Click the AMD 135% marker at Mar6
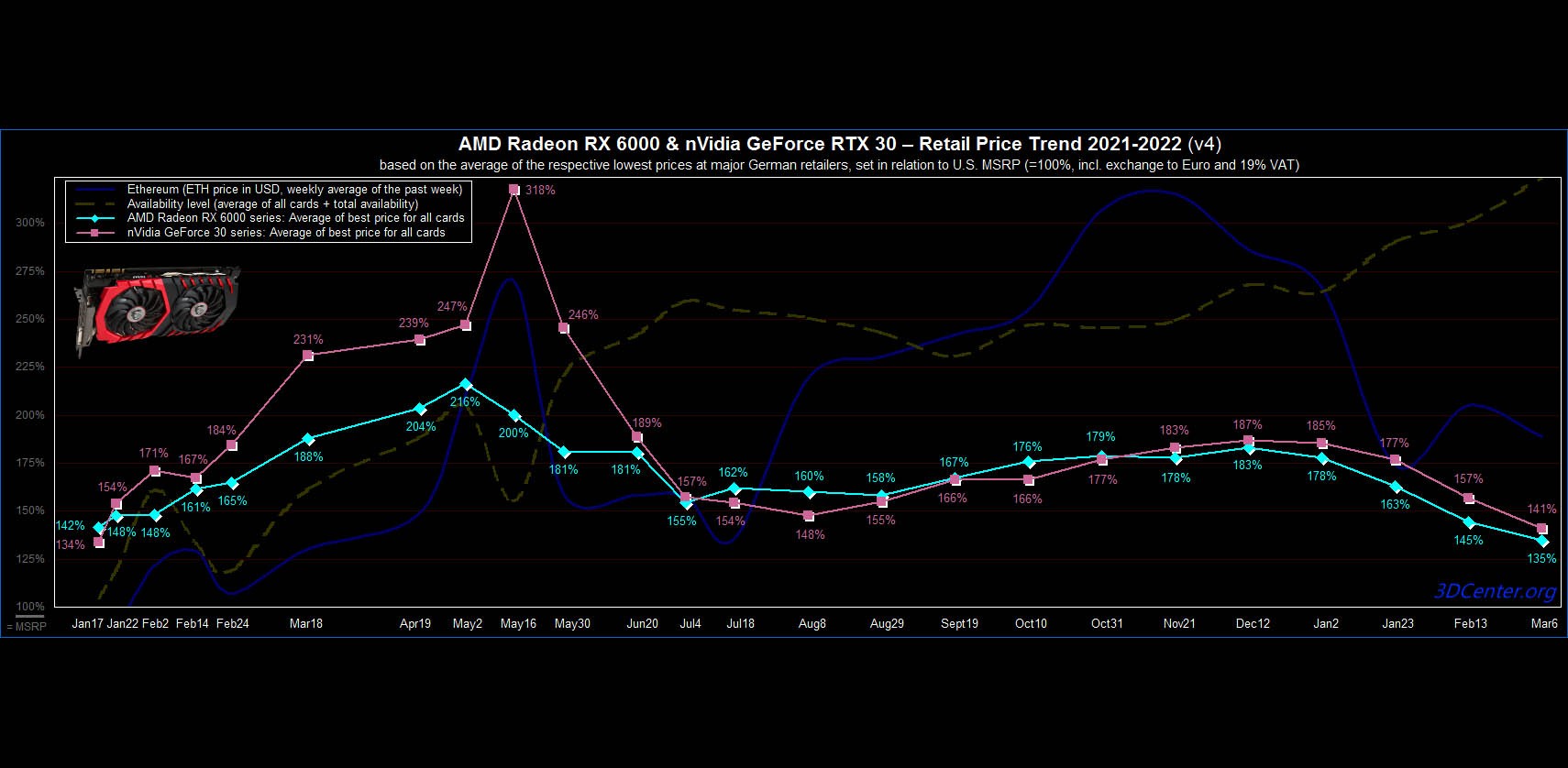This screenshot has height=768, width=1568. click(x=1542, y=542)
